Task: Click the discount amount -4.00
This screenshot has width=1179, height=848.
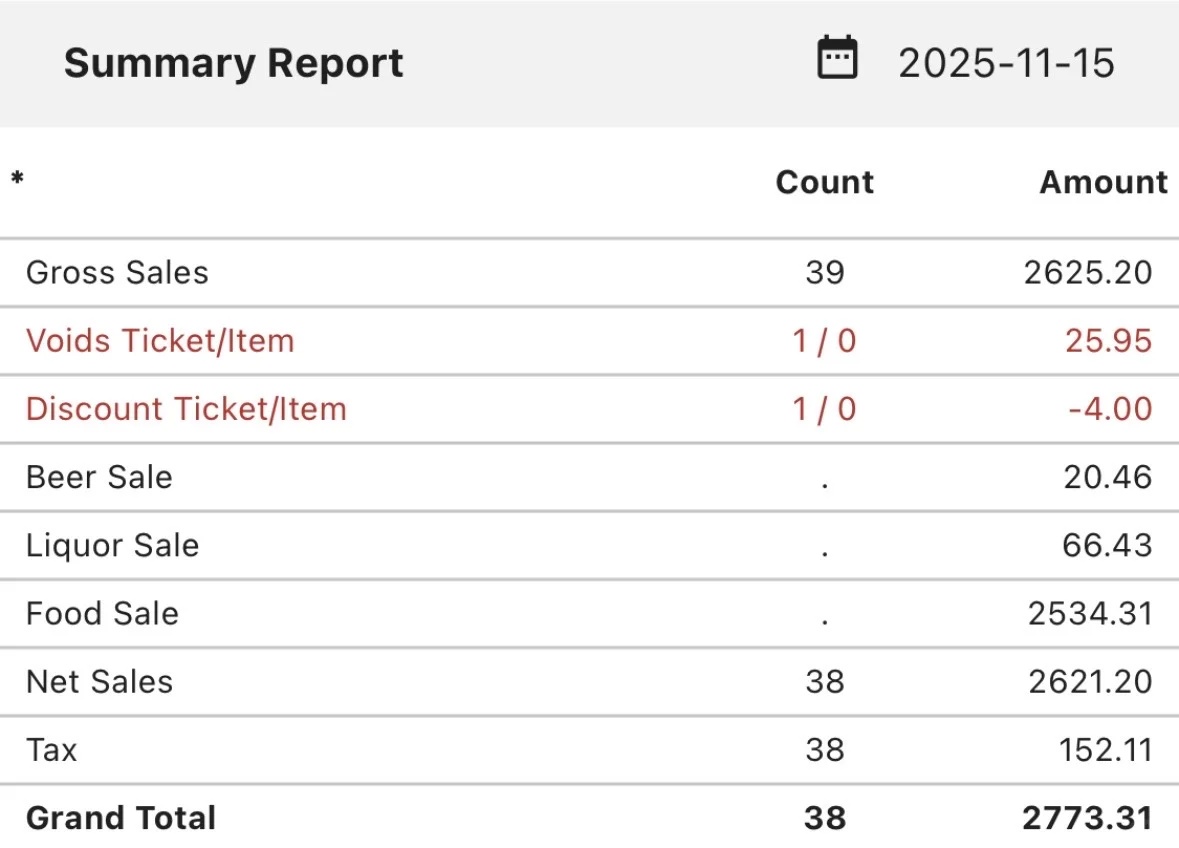Action: (x=1109, y=409)
